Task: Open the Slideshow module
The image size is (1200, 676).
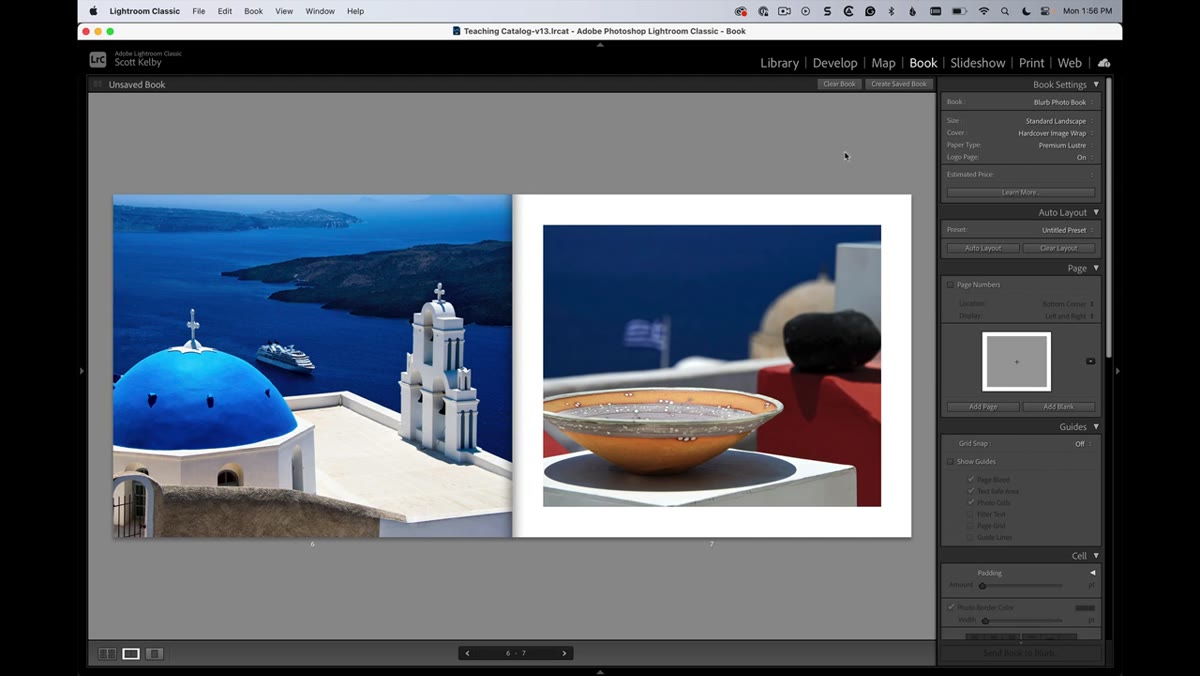Action: 978,63
